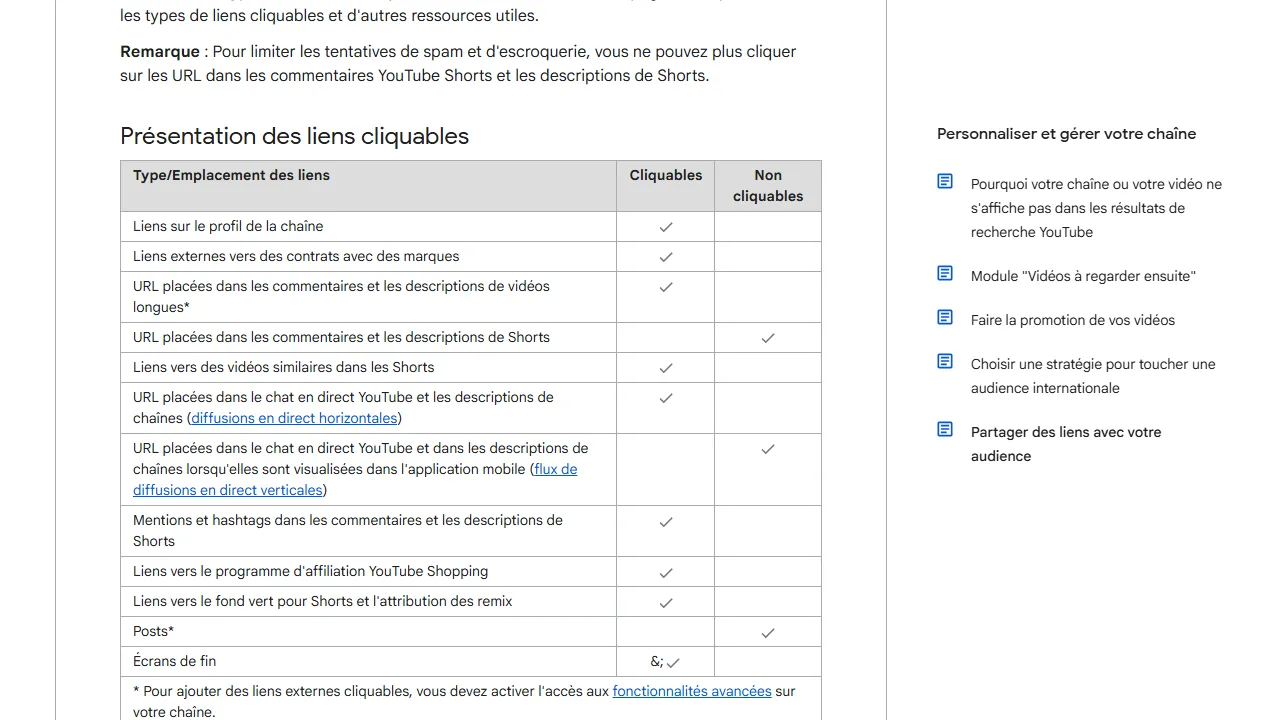Click 'Liens vers des vidéos similaires dans les Shorts'
The image size is (1280, 720).
(284, 367)
